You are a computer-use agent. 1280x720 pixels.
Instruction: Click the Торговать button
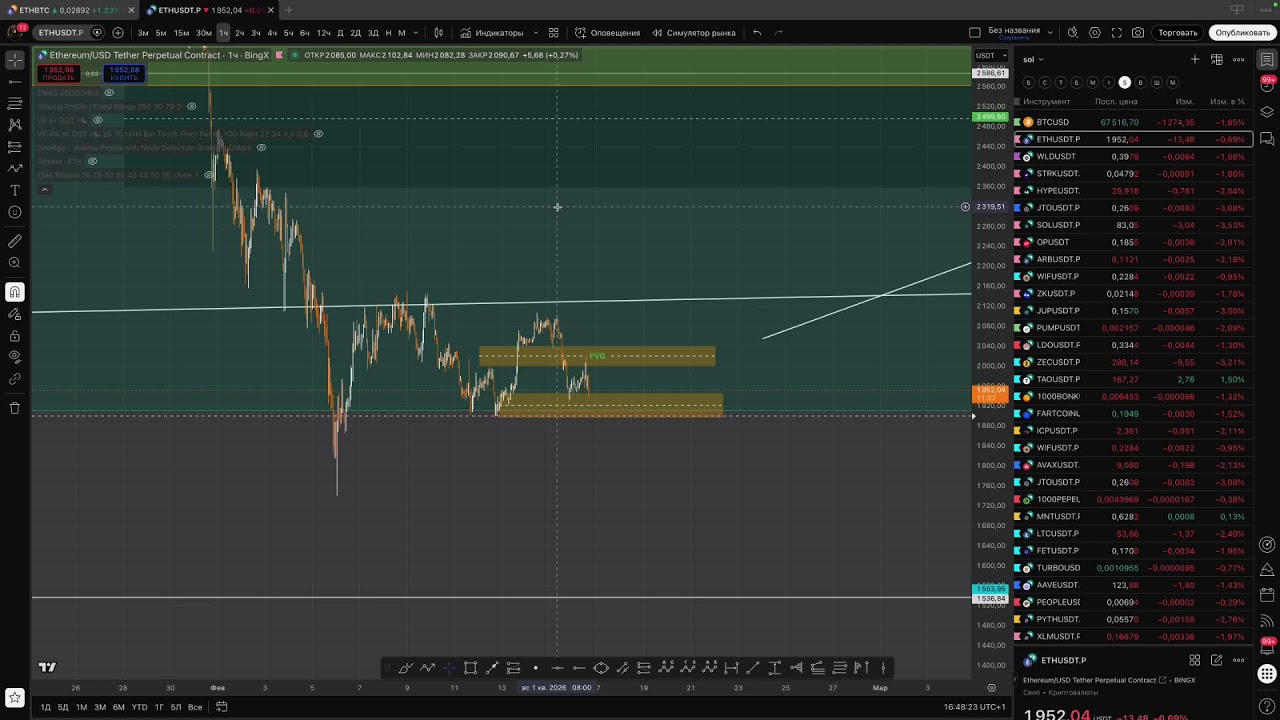[x=1178, y=33]
